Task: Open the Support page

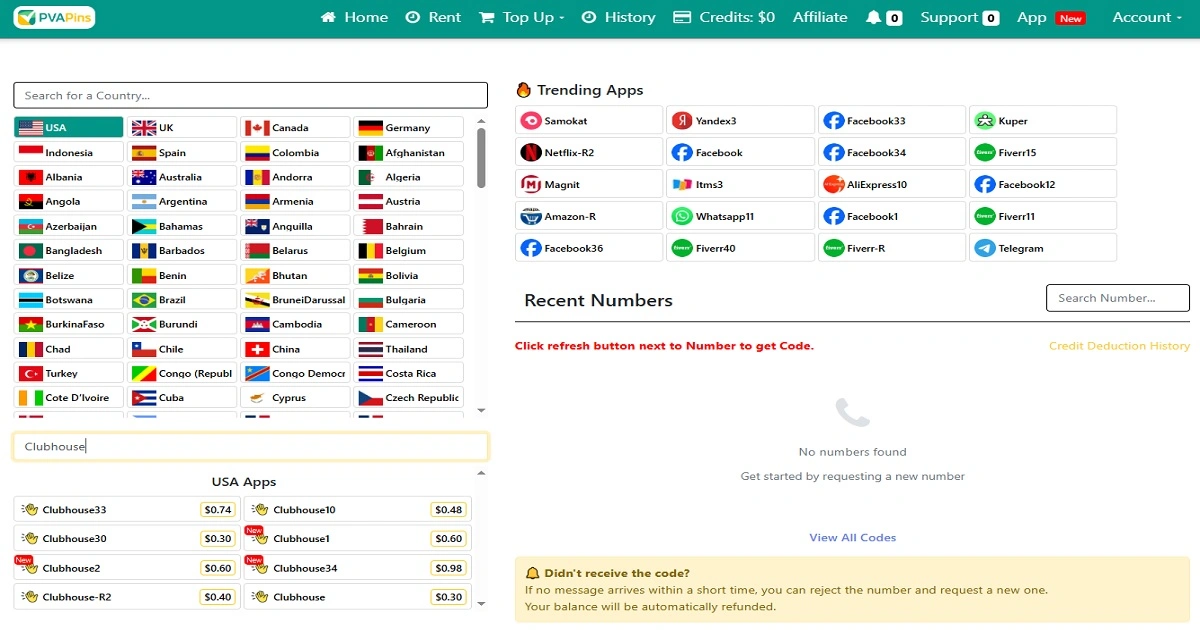Action: click(x=959, y=17)
